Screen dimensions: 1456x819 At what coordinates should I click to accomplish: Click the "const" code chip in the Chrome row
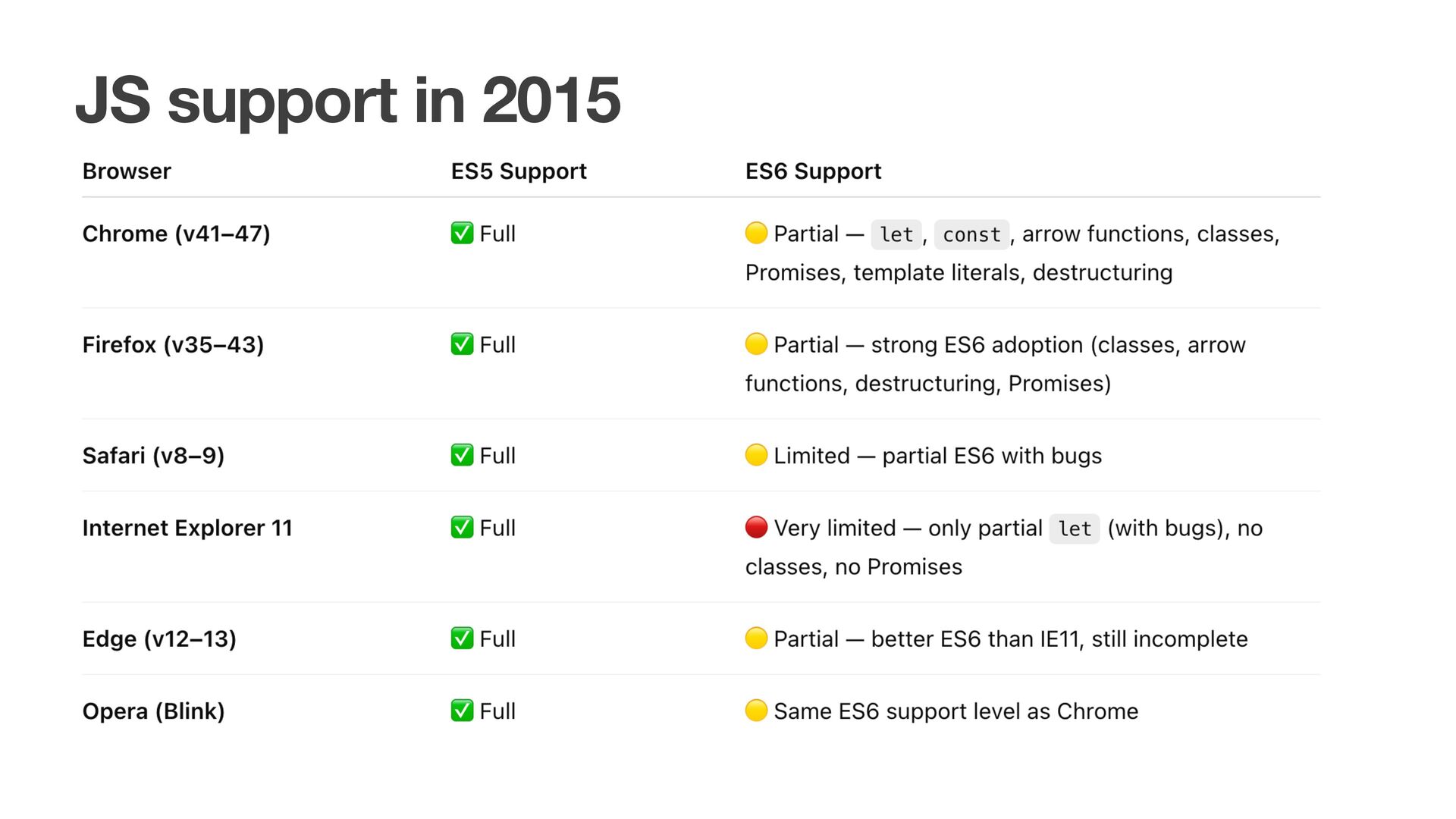(971, 234)
